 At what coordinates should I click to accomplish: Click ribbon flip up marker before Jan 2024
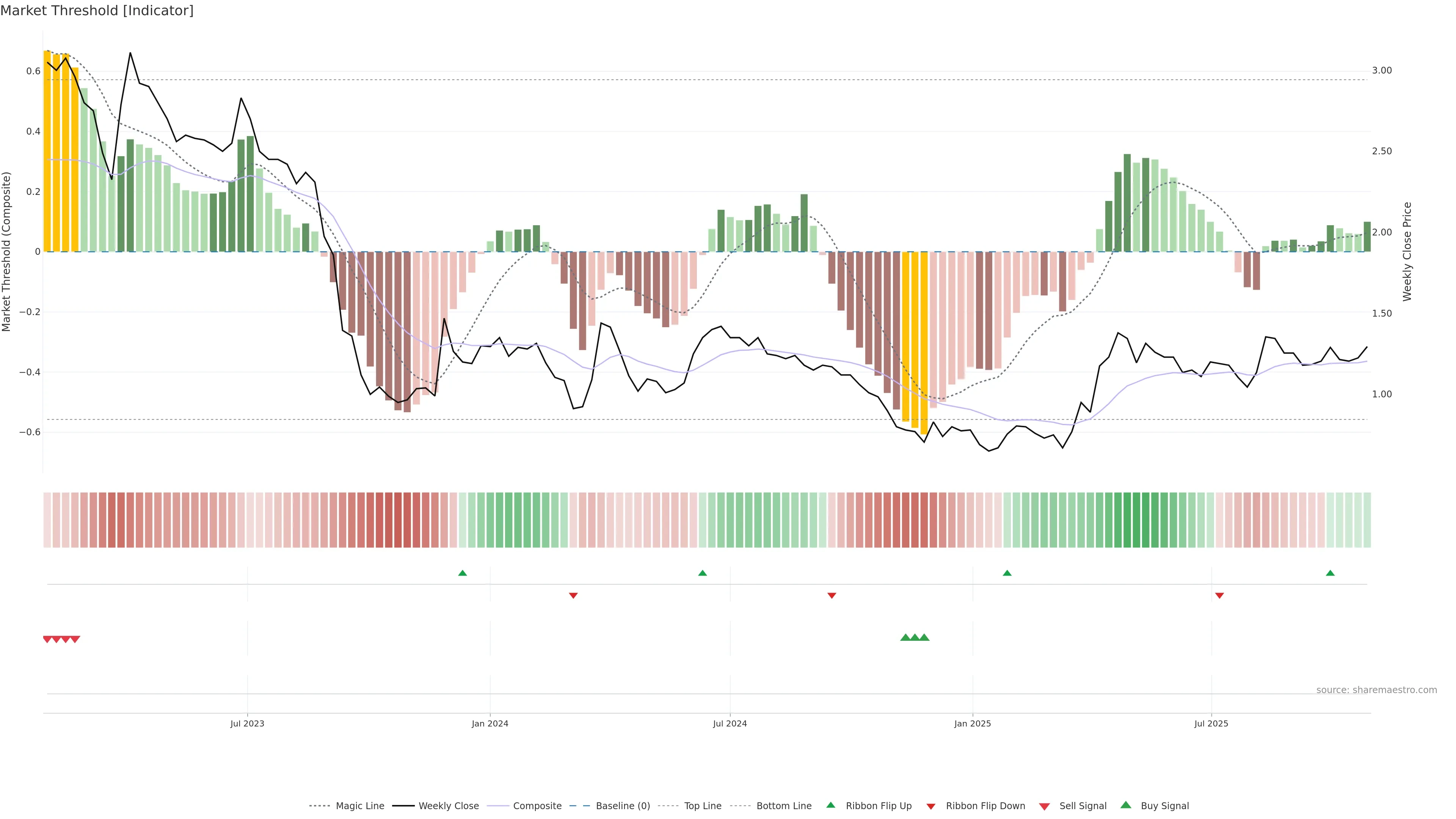coord(462,573)
